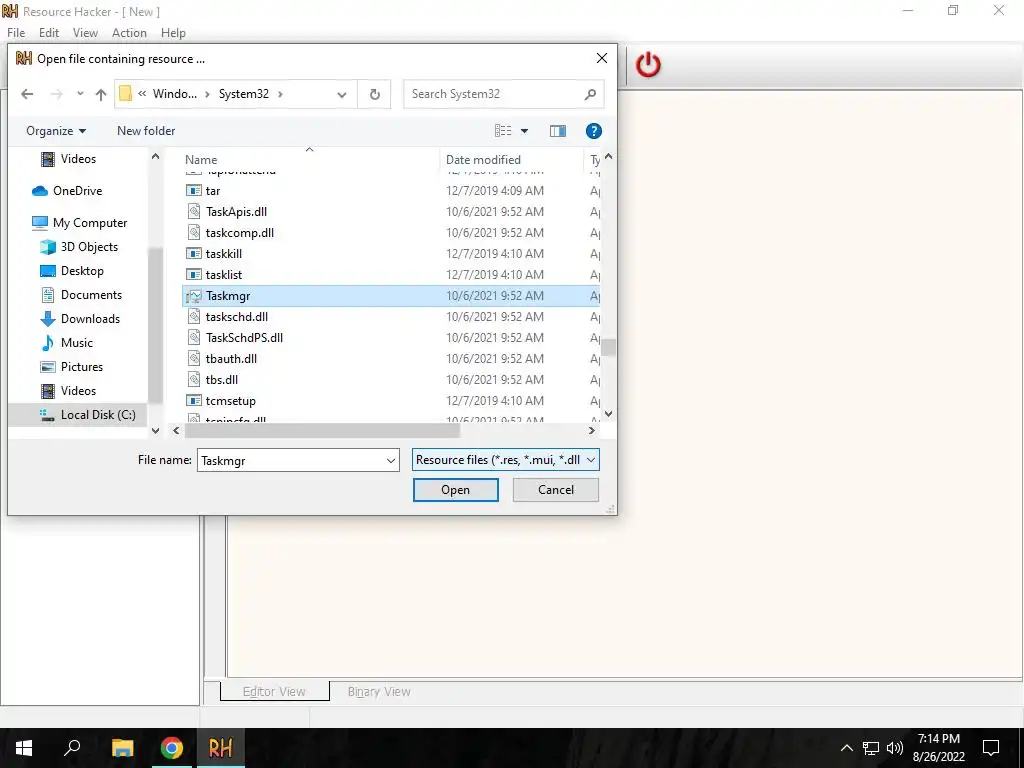Viewport: 1024px width, 768px height.
Task: Go up one folder level arrow
Action: pos(101,94)
